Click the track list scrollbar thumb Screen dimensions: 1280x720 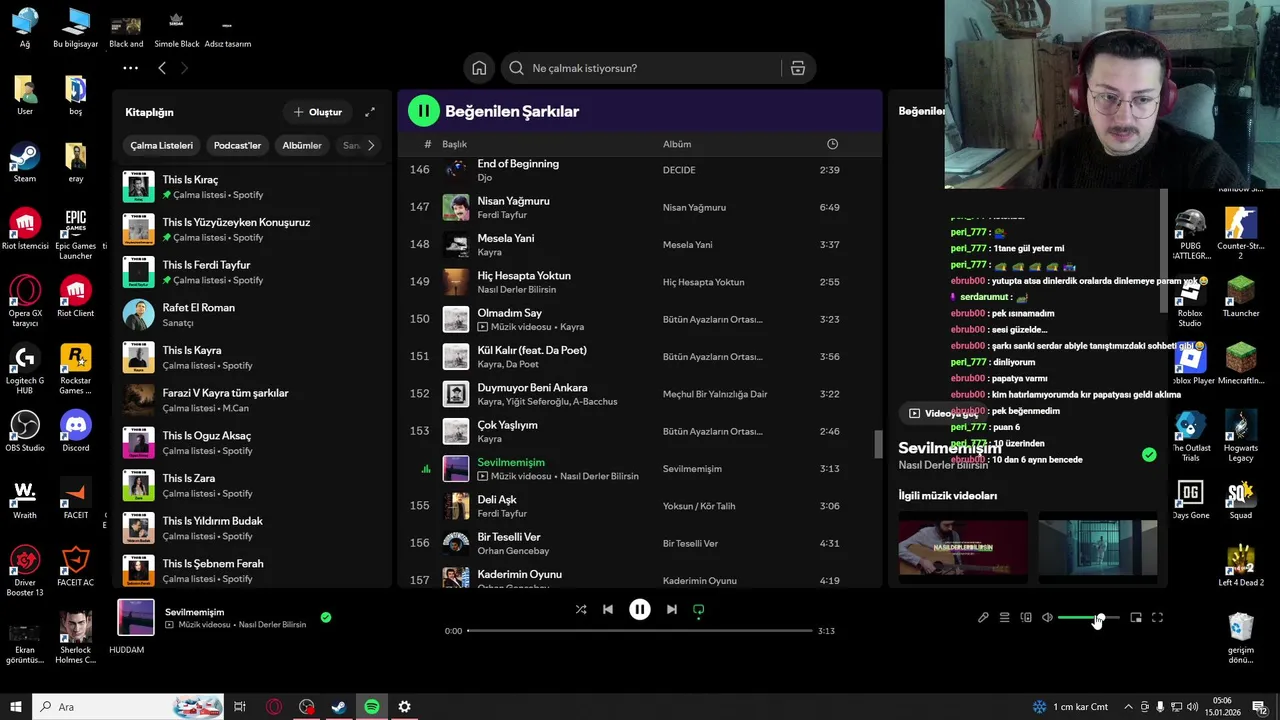pyautogui.click(x=878, y=445)
